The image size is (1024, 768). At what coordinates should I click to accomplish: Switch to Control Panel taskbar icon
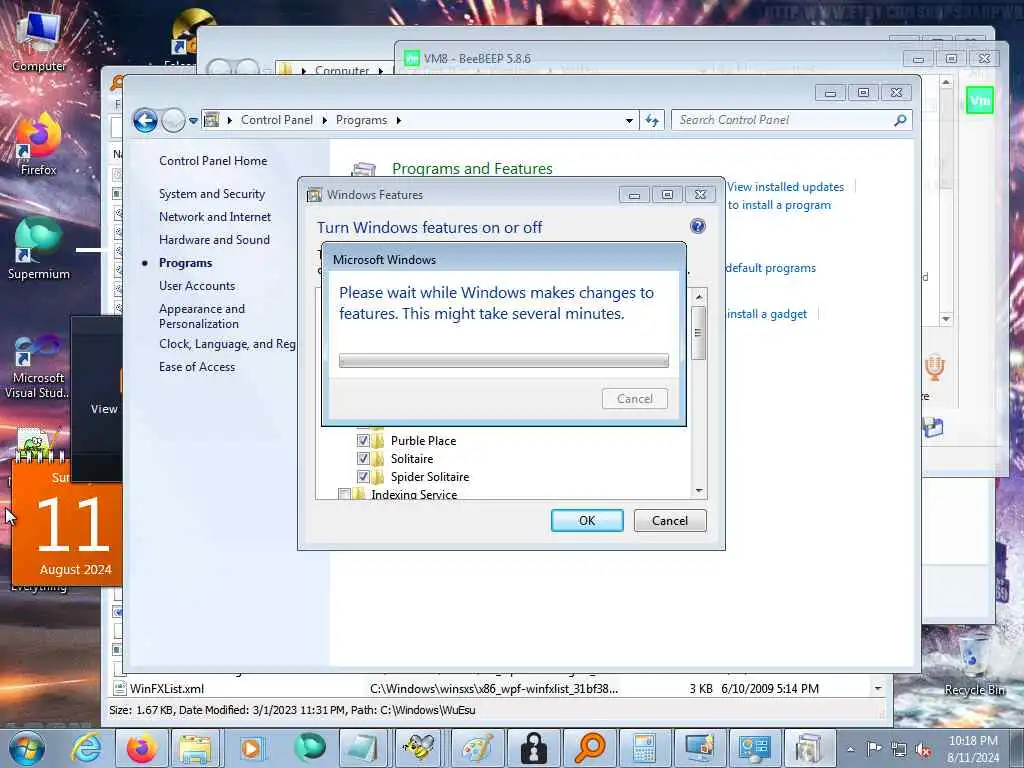[x=755, y=748]
